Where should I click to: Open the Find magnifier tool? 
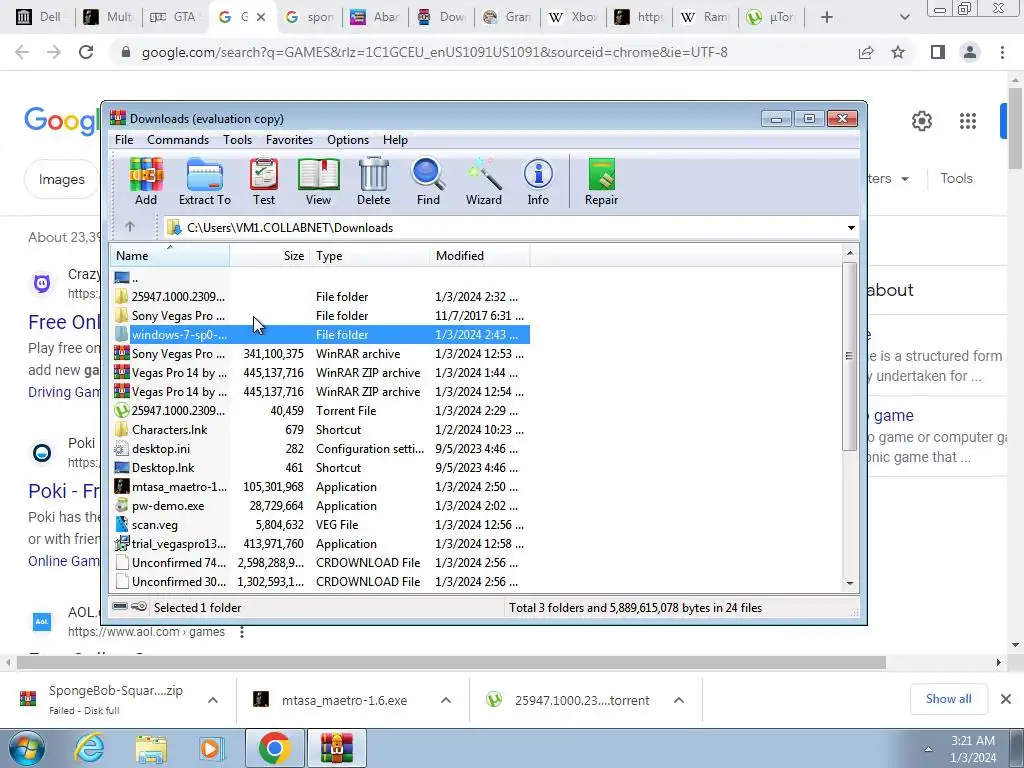pyautogui.click(x=428, y=182)
